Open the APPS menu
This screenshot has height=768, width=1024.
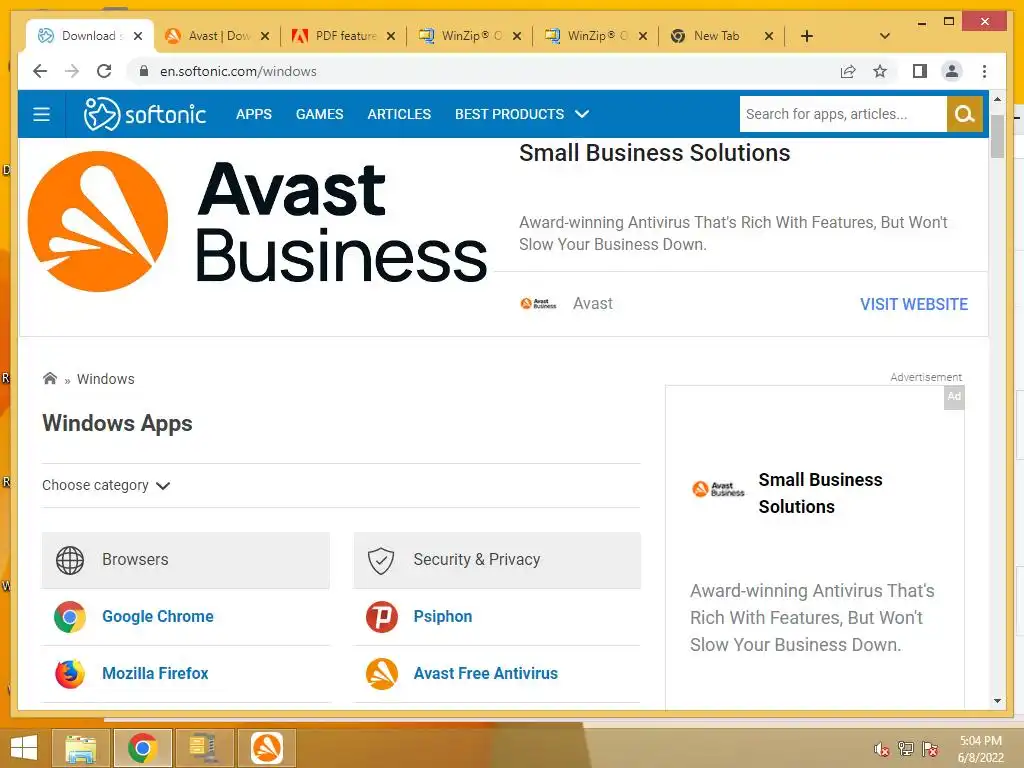(253, 114)
